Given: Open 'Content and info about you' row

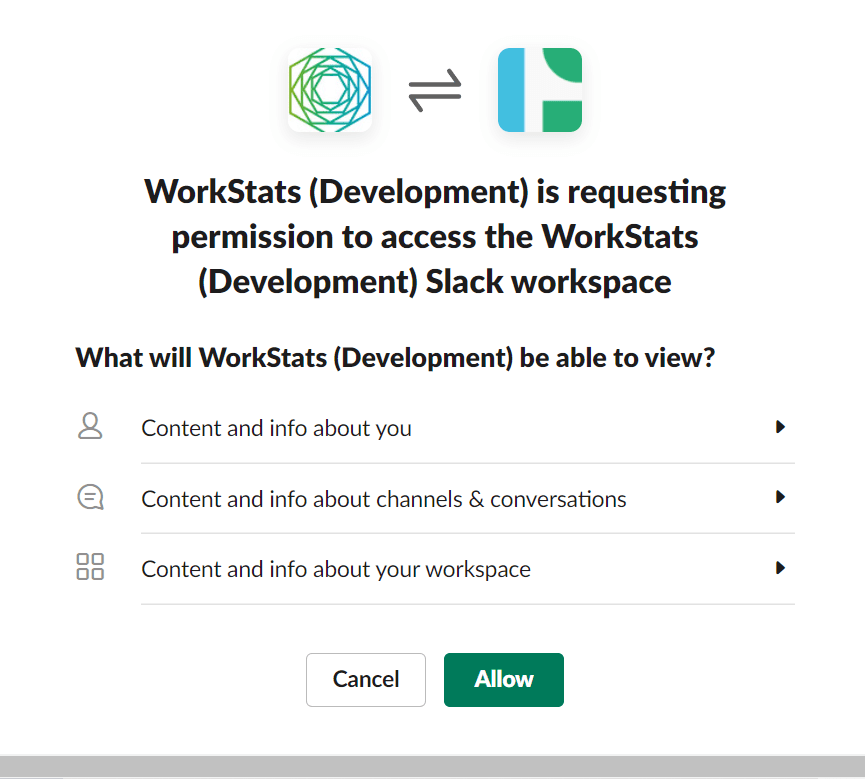Looking at the screenshot, I should 436,428.
